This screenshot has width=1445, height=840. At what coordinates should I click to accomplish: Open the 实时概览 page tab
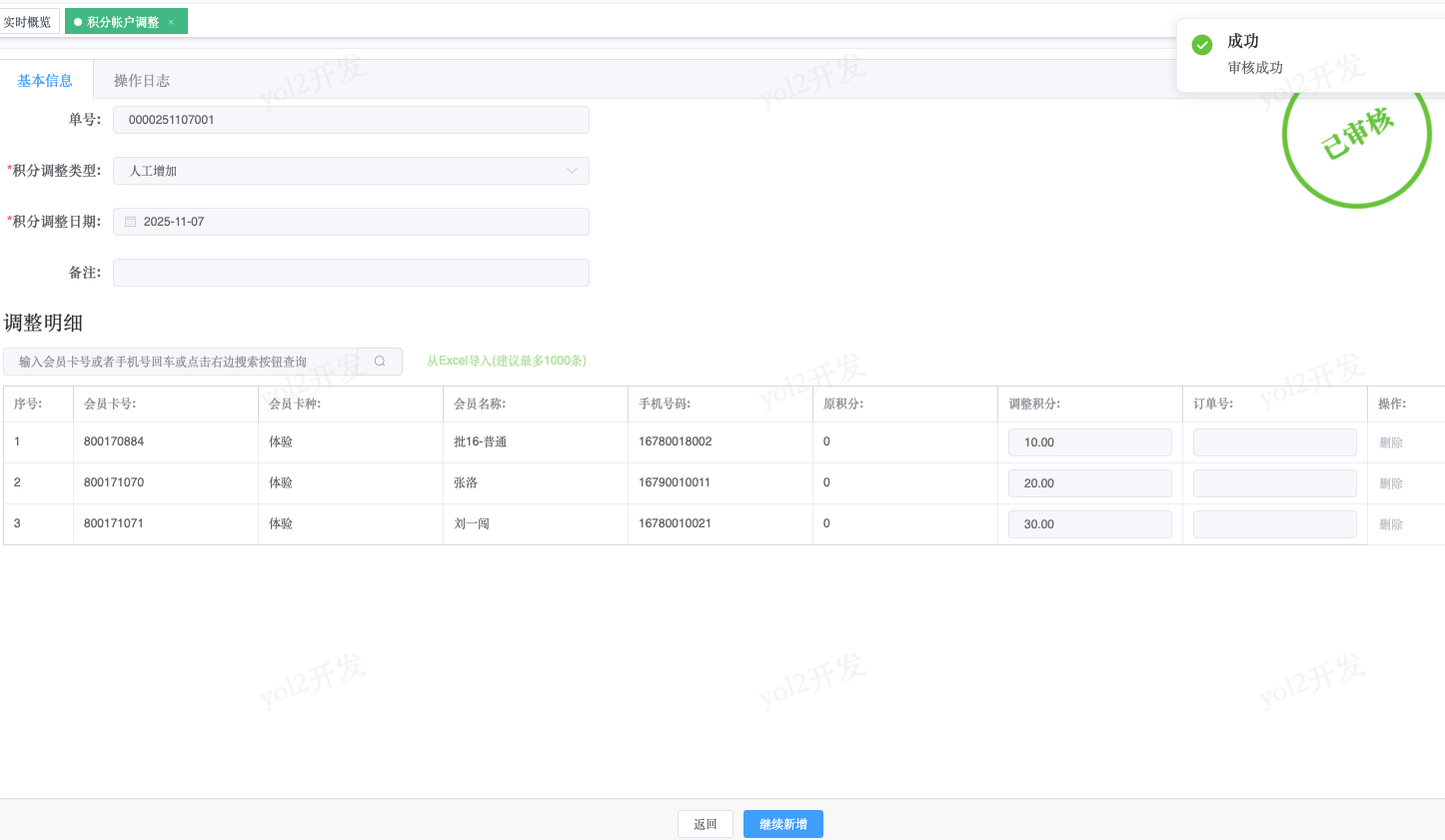[x=28, y=22]
